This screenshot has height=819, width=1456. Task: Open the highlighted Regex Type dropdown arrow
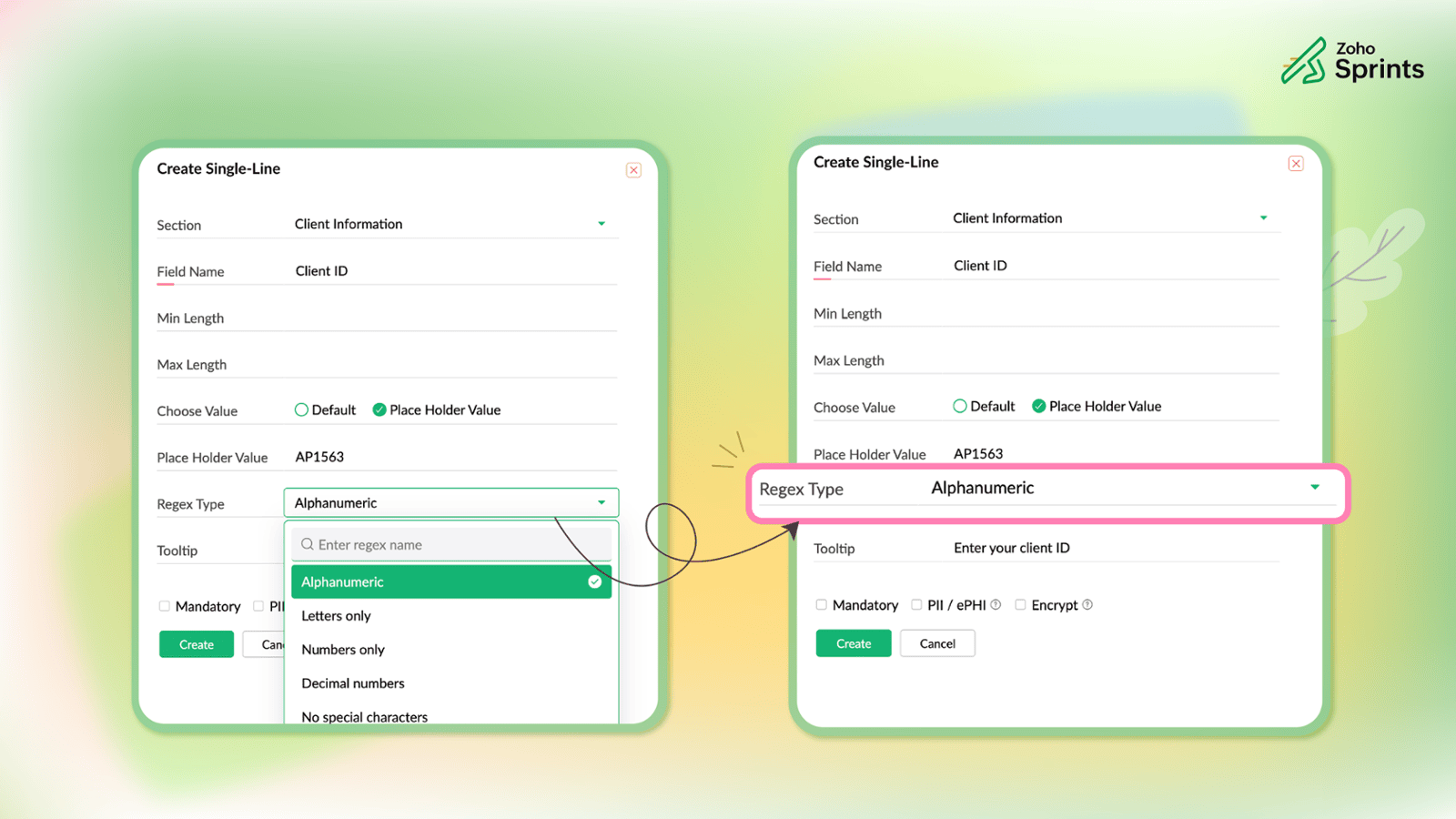[x=1315, y=488]
